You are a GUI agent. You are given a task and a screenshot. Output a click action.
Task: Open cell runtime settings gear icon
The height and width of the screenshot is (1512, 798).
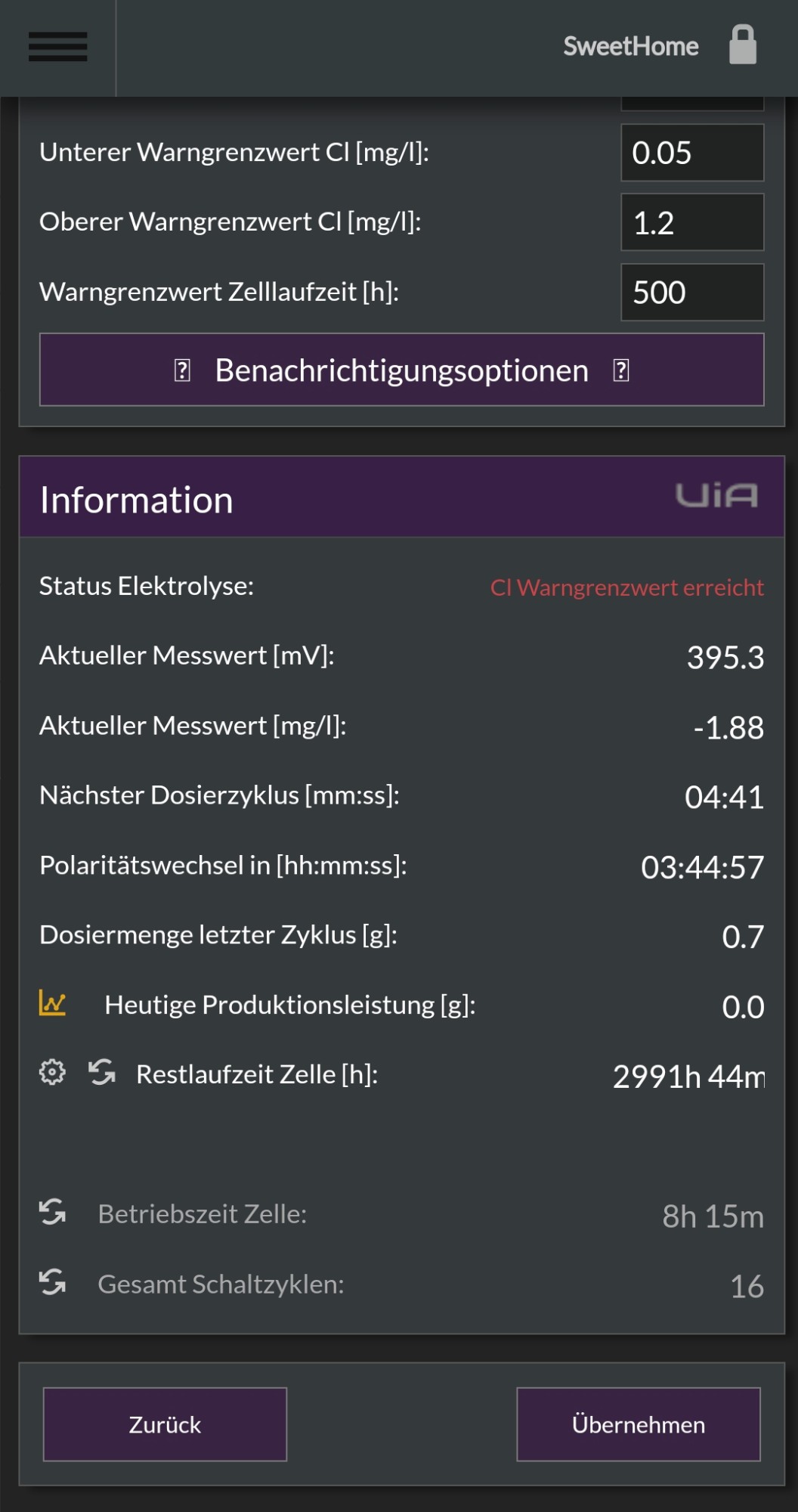point(52,1072)
